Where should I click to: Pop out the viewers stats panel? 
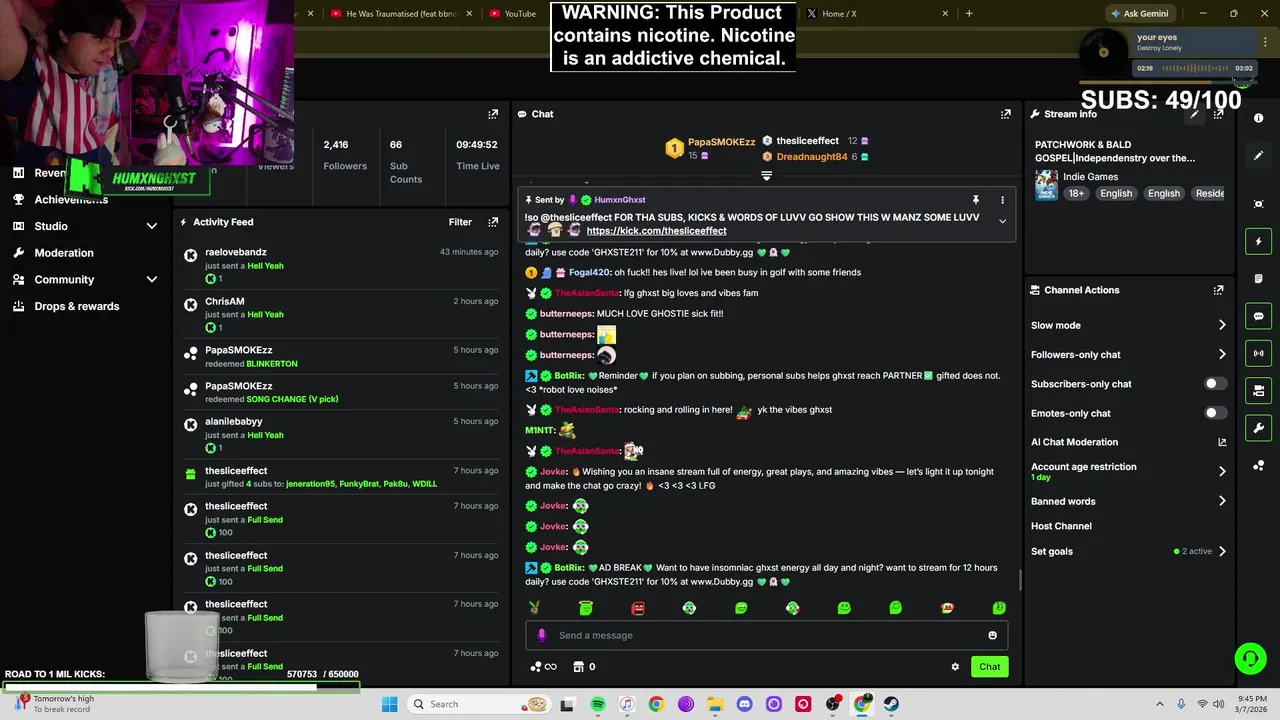(x=493, y=114)
